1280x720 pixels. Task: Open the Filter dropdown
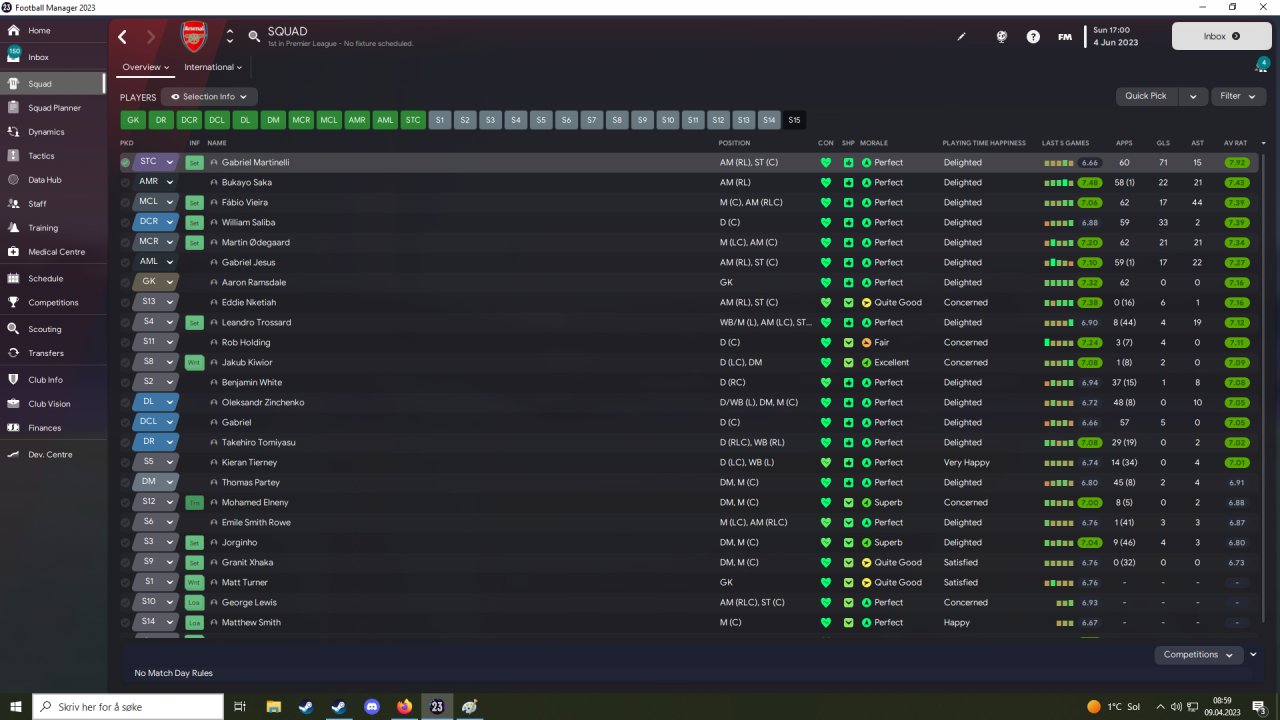click(x=1238, y=96)
